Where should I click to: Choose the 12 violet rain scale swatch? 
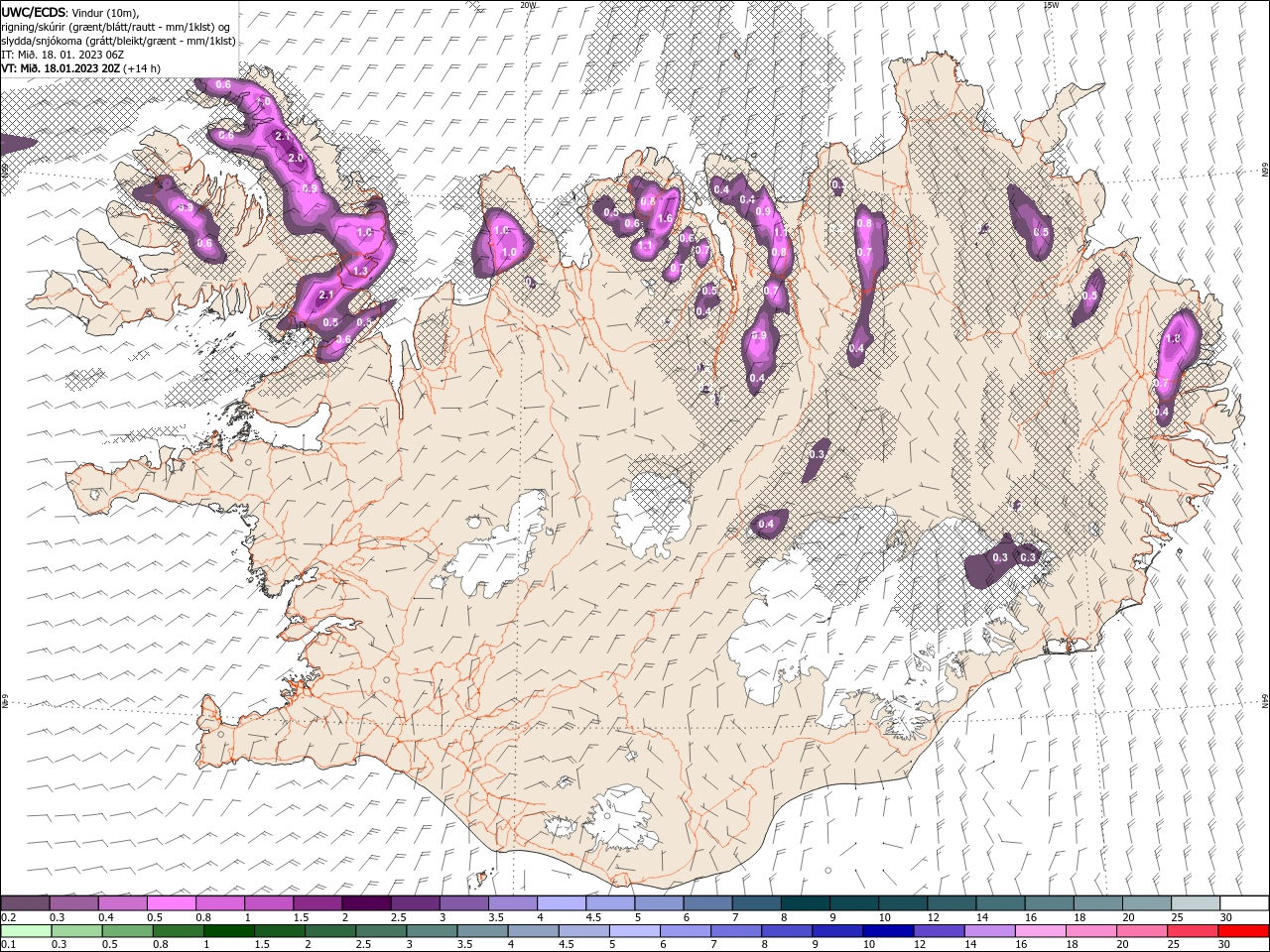[938, 931]
